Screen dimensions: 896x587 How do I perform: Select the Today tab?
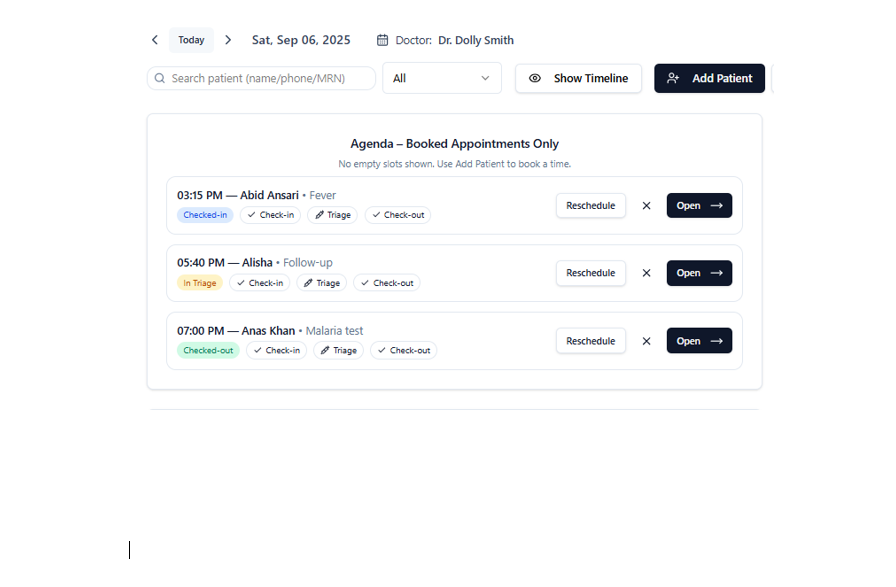pyautogui.click(x=191, y=40)
